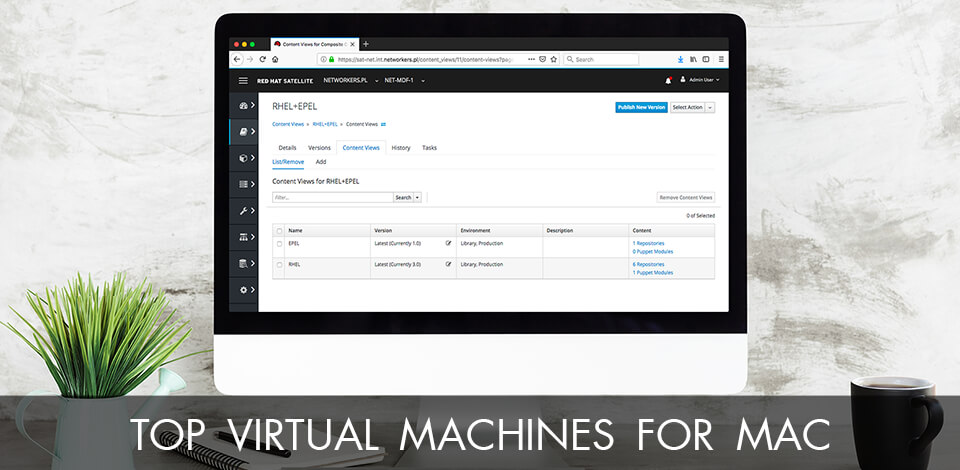The height and width of the screenshot is (470, 960).
Task: Check the RHEL row checkbox
Action: point(279,264)
